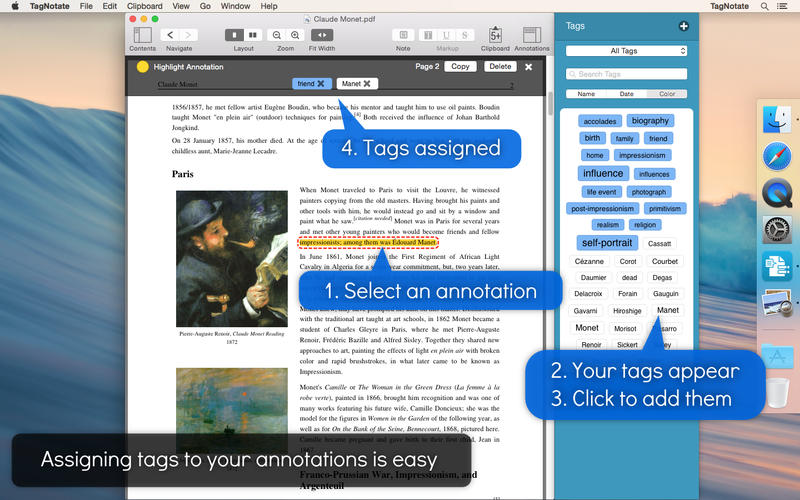This screenshot has height=500, width=800.
Task: Select the post-impressionism tag
Action: tap(603, 209)
